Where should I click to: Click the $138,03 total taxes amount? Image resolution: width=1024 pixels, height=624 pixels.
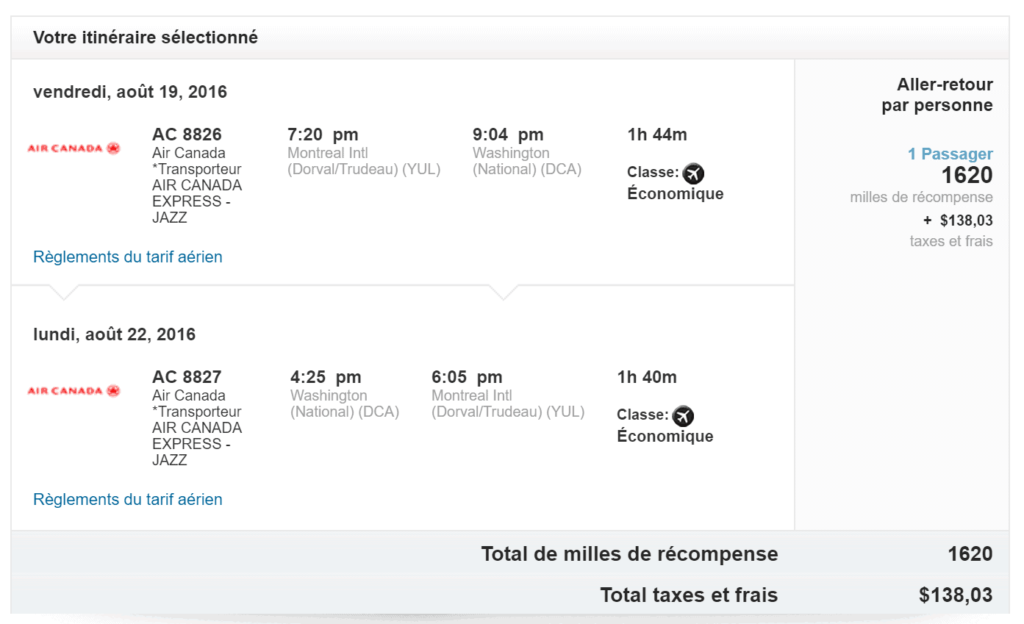click(x=955, y=595)
